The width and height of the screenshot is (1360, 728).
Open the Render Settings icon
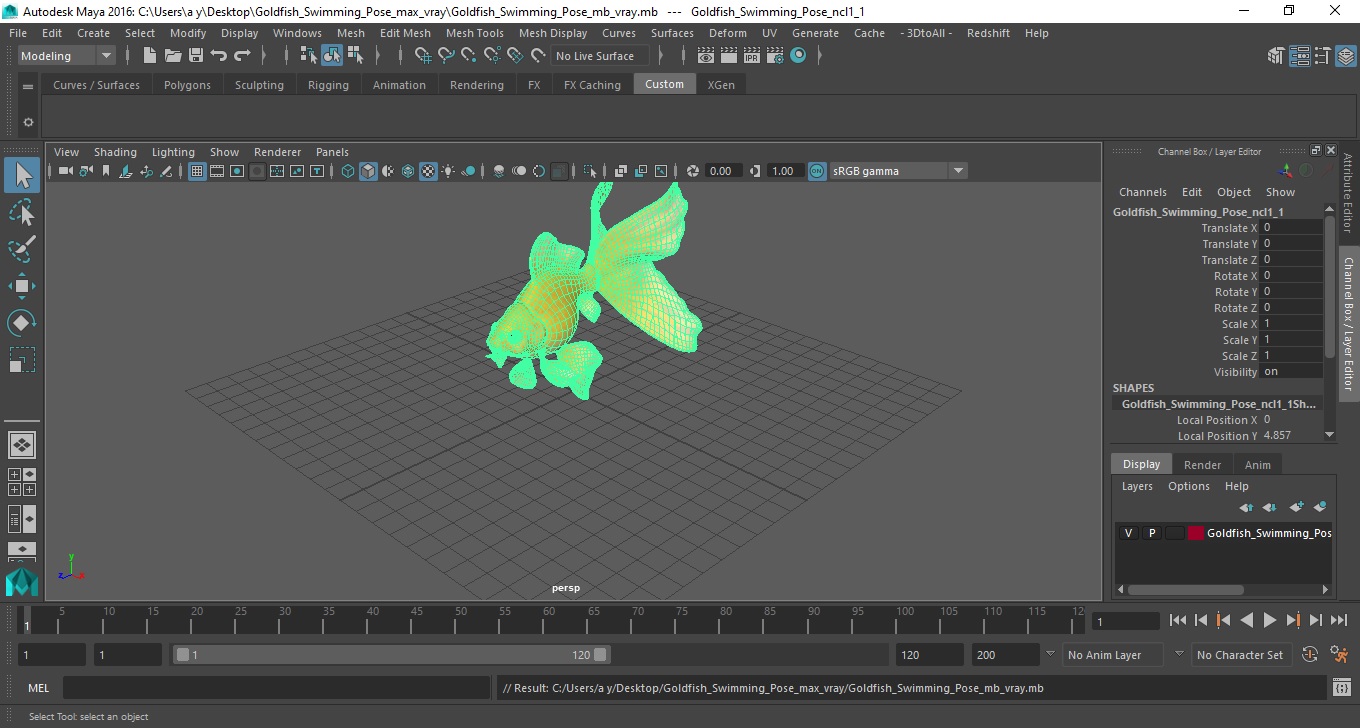775,56
